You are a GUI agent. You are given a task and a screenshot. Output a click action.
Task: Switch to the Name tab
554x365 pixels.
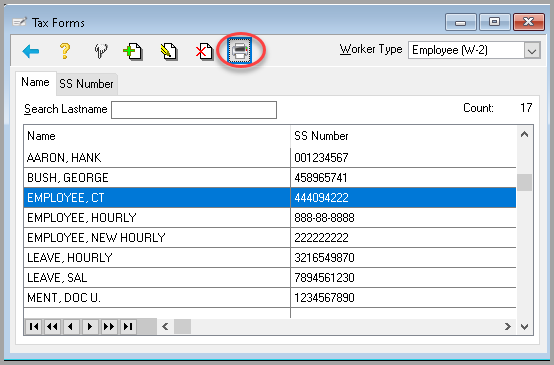tap(35, 82)
